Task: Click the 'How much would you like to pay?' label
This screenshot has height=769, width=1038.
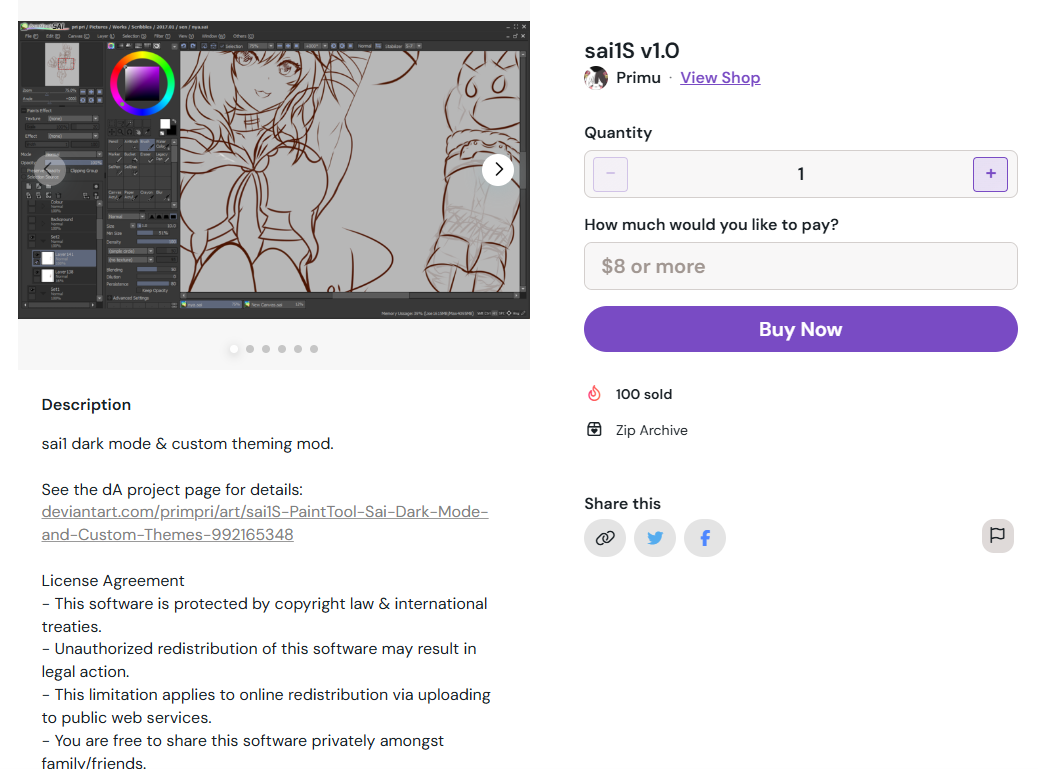Action: [x=711, y=225]
